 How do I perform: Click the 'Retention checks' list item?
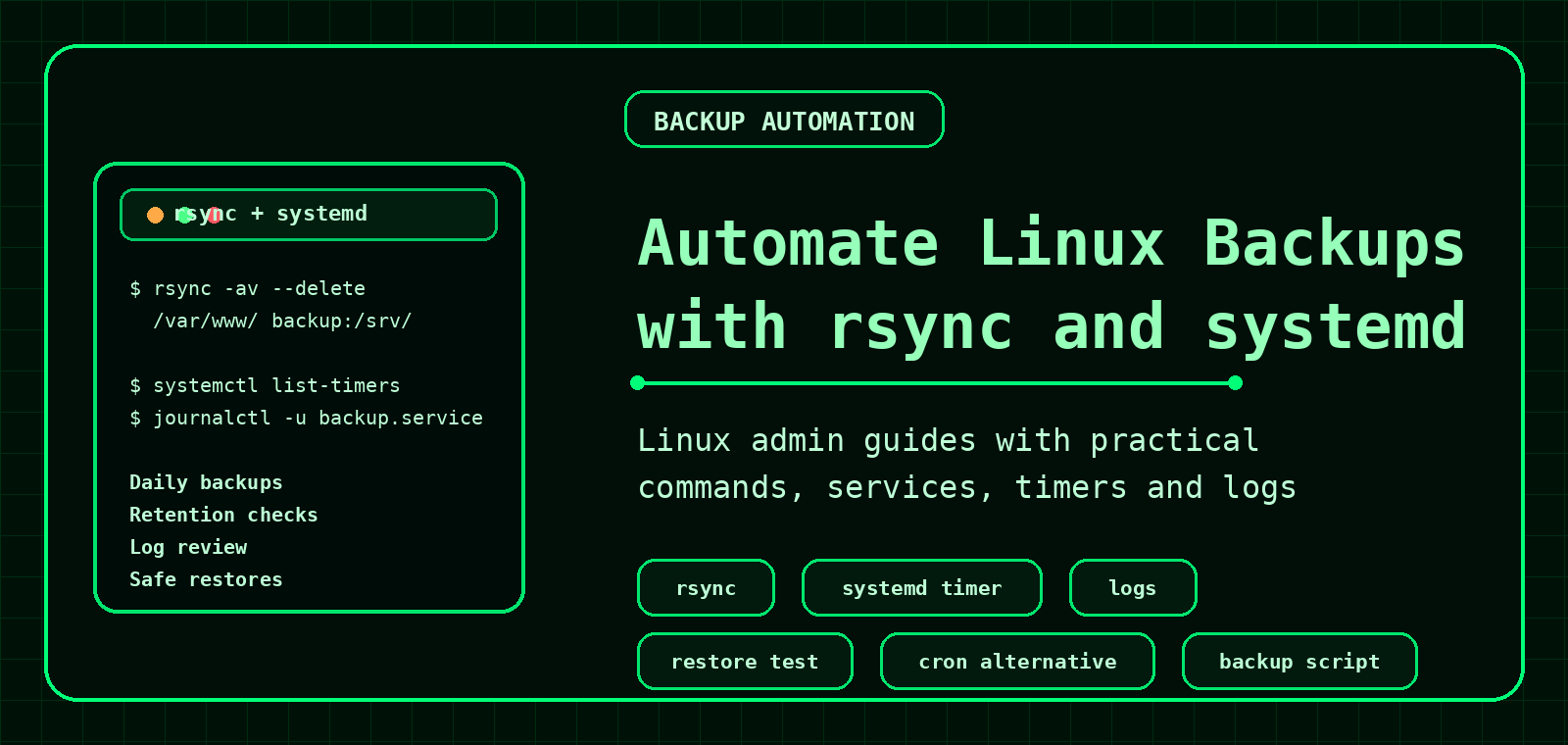[x=223, y=515]
